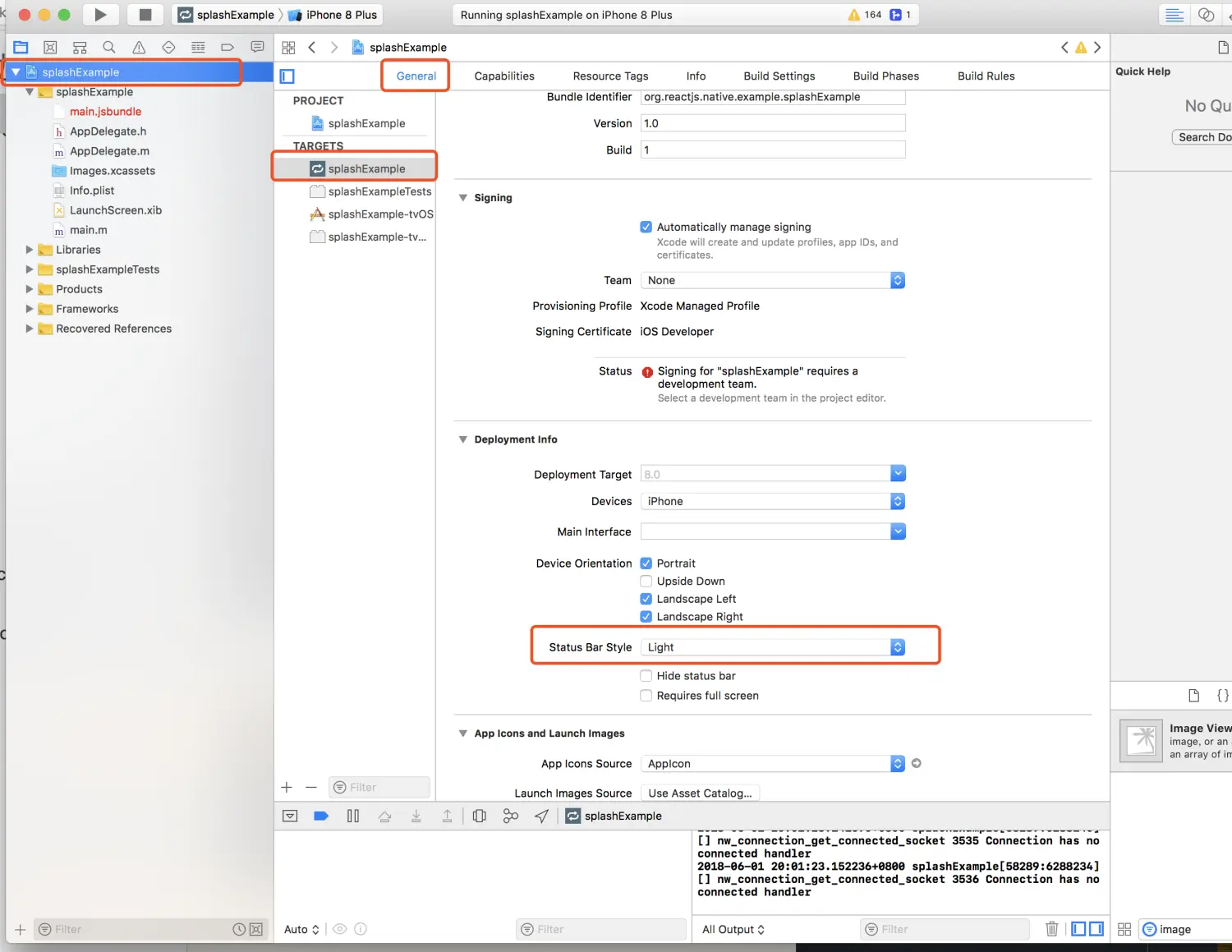
Task: Click the Bundle Identifier text field
Action: [x=773, y=97]
